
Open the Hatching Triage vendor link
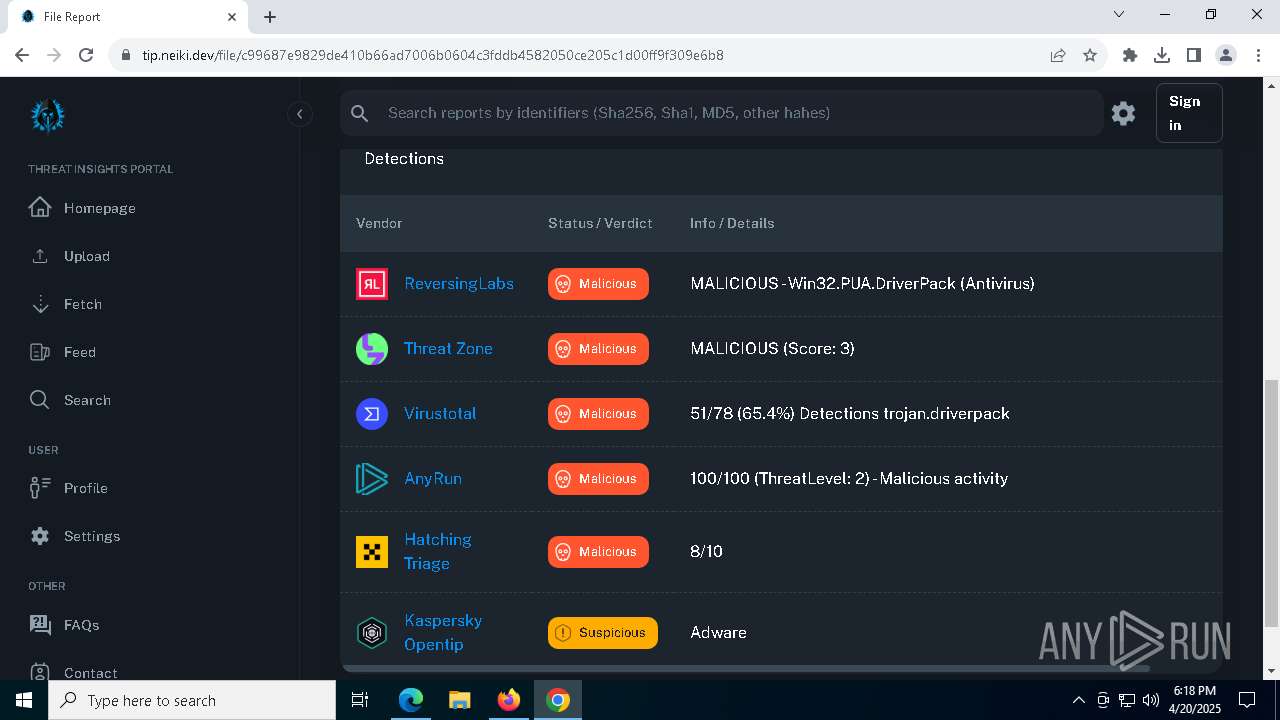437,551
